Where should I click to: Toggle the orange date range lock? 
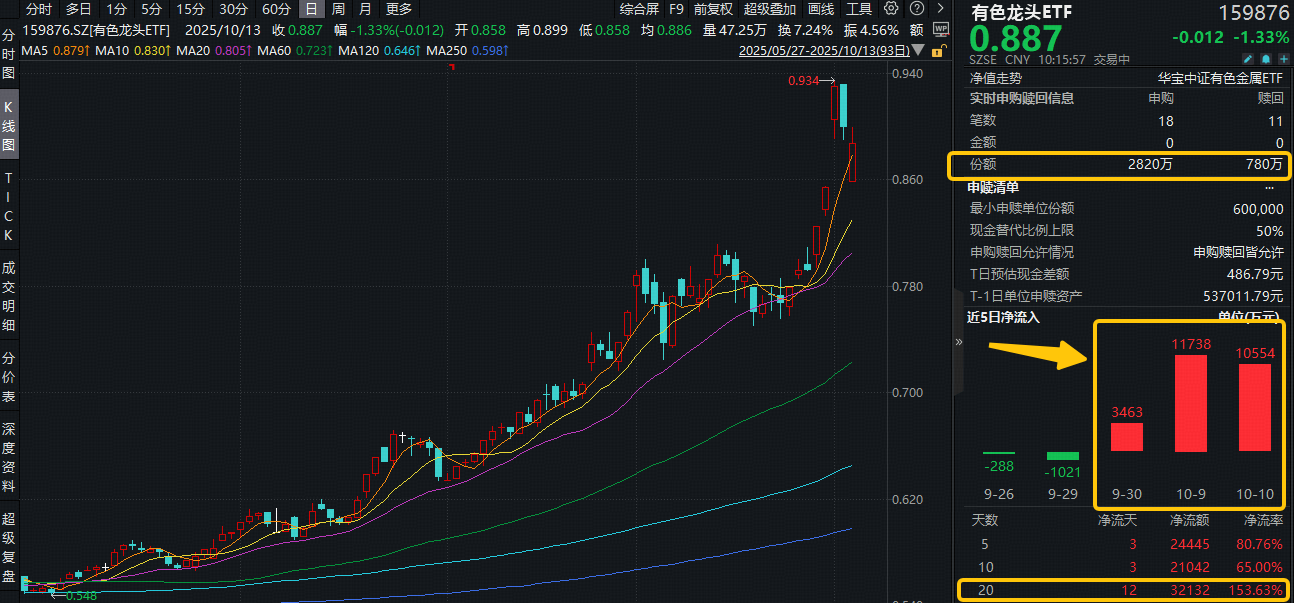point(938,50)
